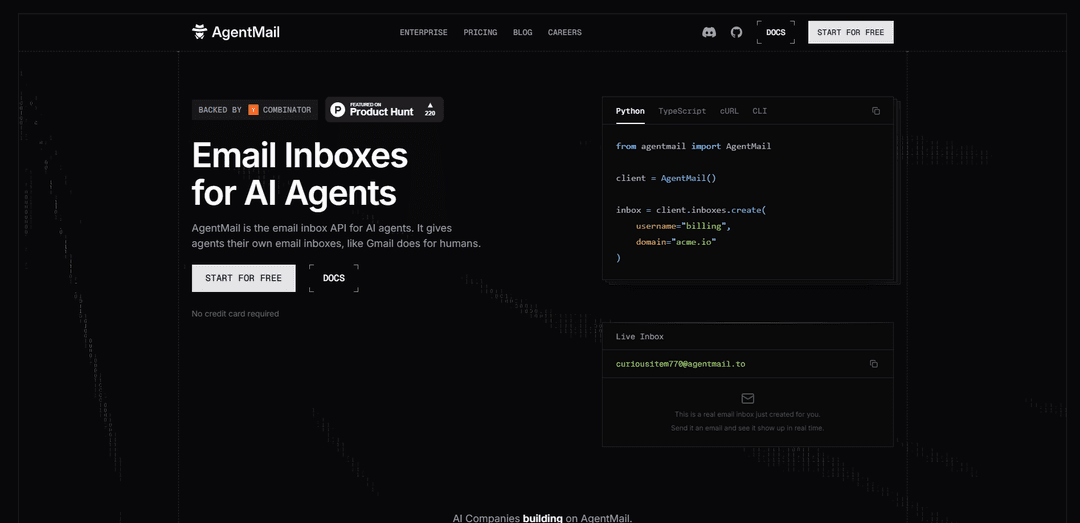Click the Product Hunt upvote count 220

coord(430,113)
